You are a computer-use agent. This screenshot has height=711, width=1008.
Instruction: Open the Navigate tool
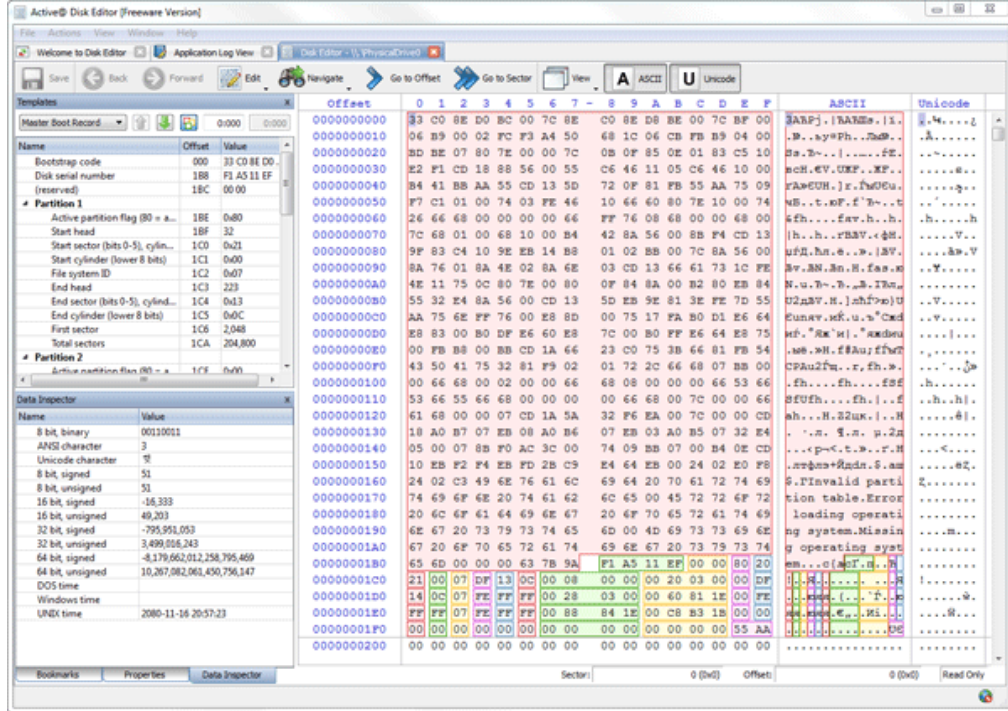(x=303, y=78)
